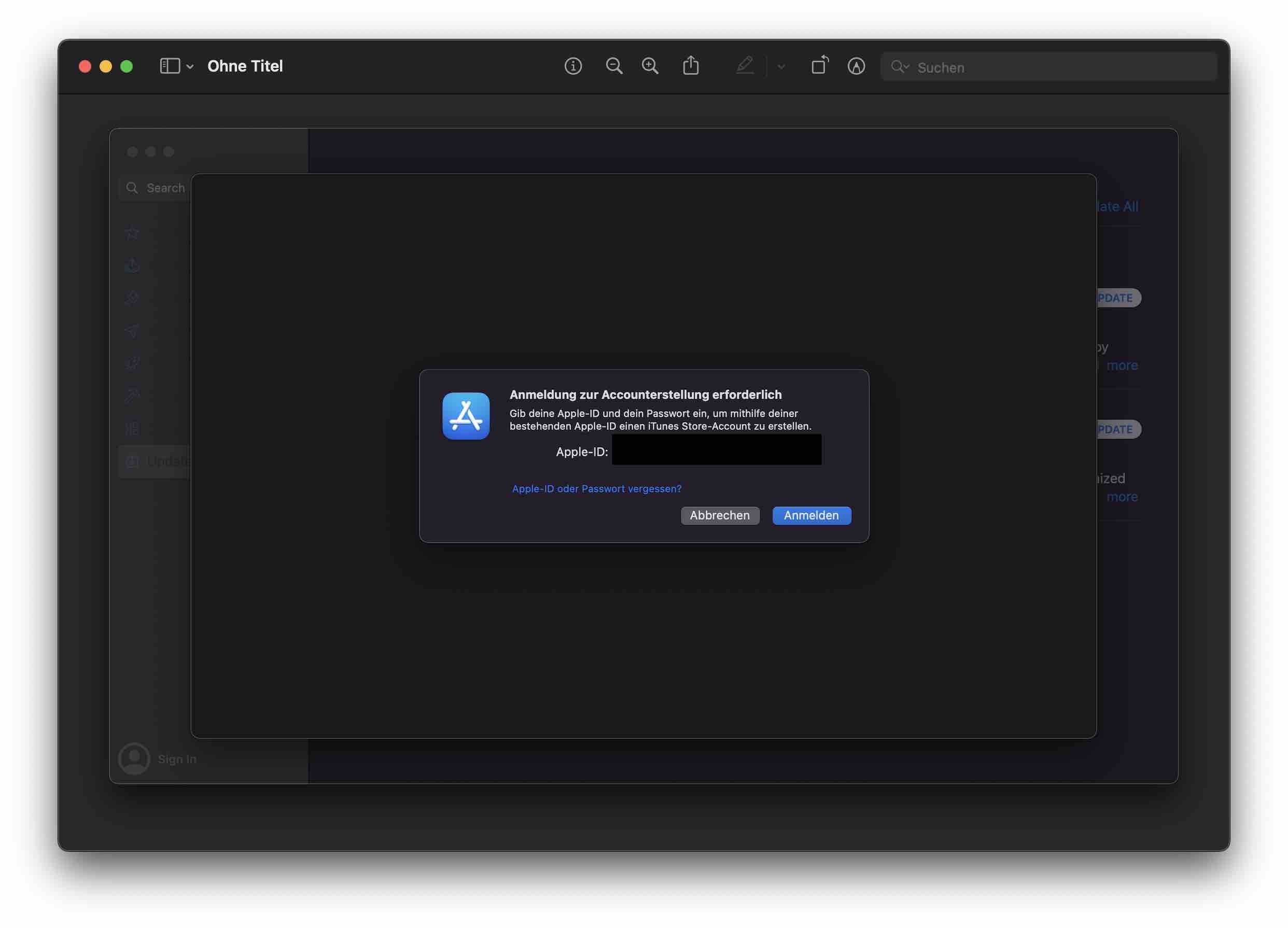Click the Apple-ID input field
The height and width of the screenshot is (928, 1288).
tap(716, 451)
